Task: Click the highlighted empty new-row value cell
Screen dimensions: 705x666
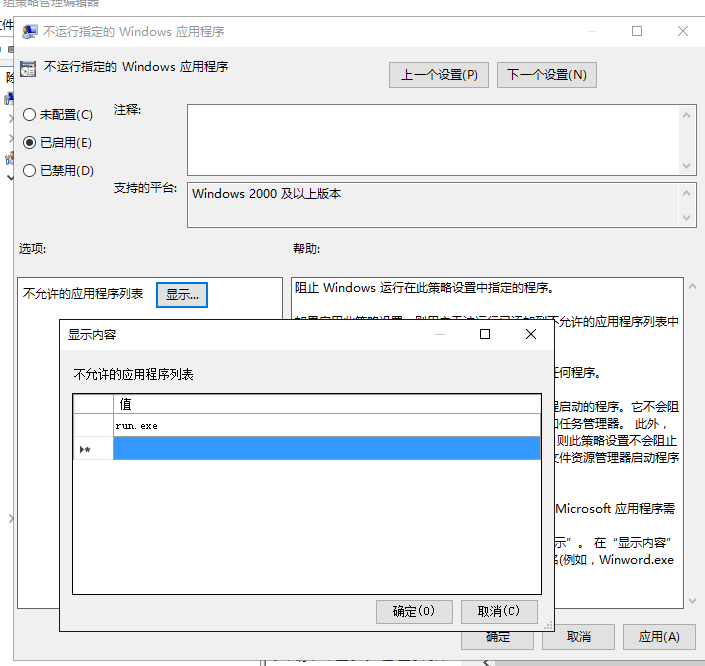Action: click(327, 448)
